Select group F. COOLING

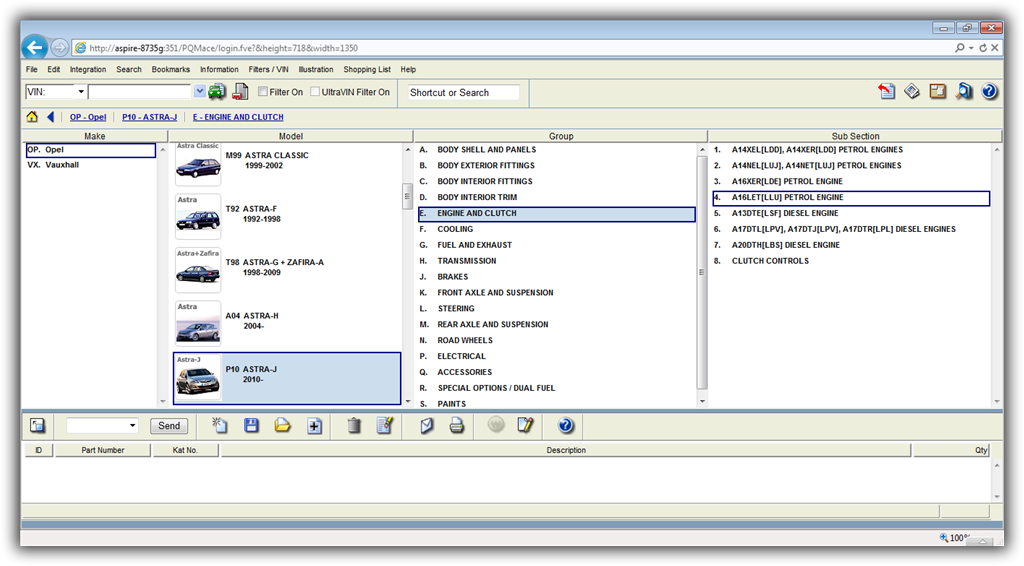point(556,229)
